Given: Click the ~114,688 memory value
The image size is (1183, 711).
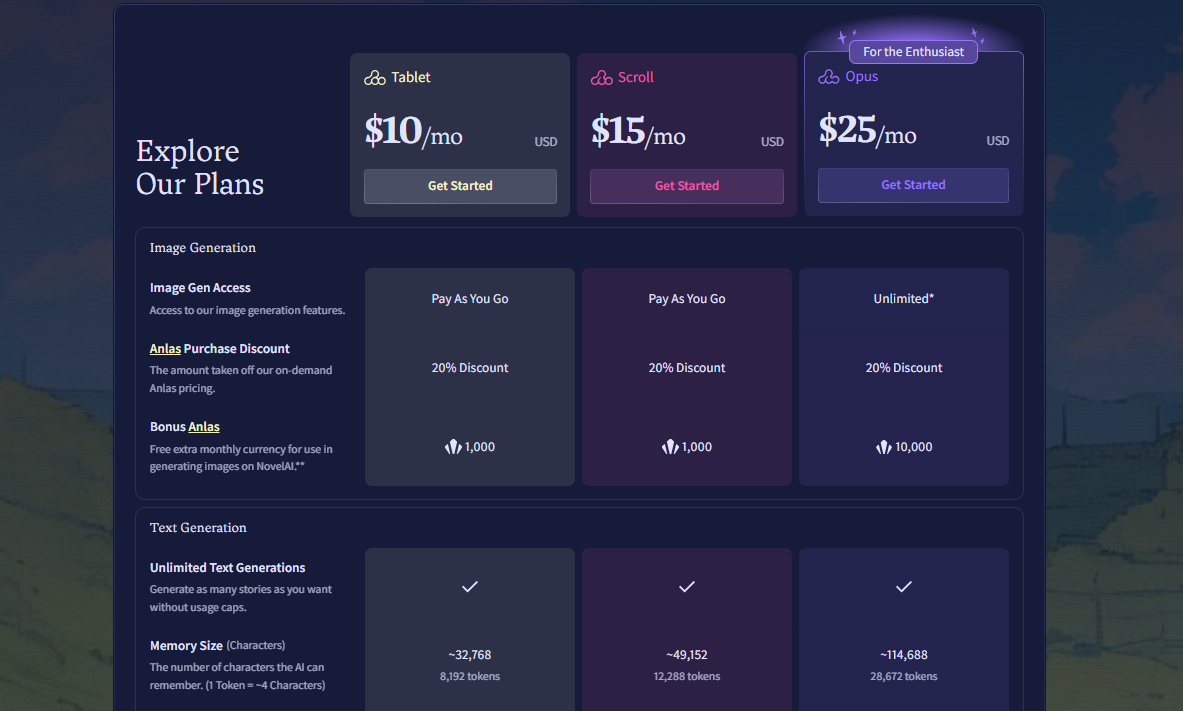Looking at the screenshot, I should tap(904, 655).
